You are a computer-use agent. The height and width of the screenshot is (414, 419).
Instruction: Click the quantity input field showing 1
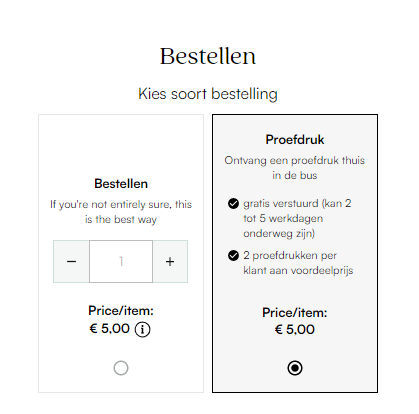[x=121, y=261]
